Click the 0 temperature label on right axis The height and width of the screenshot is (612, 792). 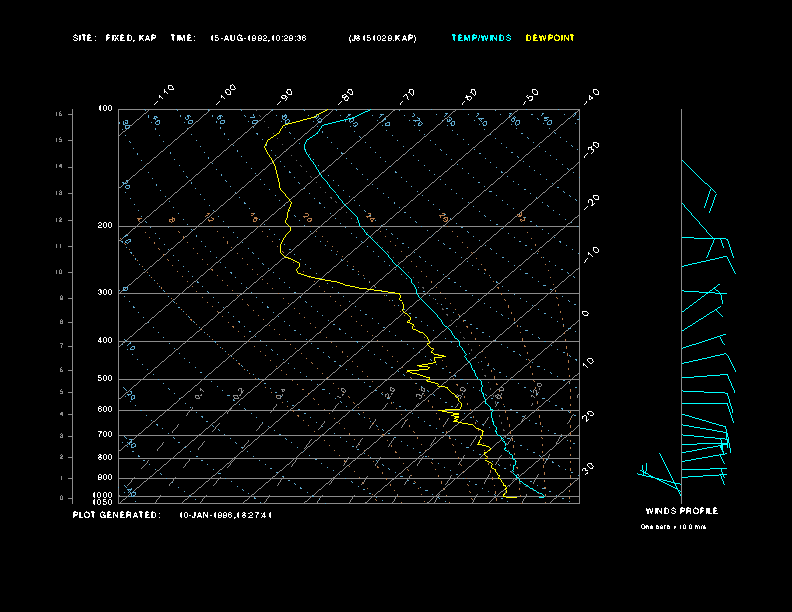point(586,314)
